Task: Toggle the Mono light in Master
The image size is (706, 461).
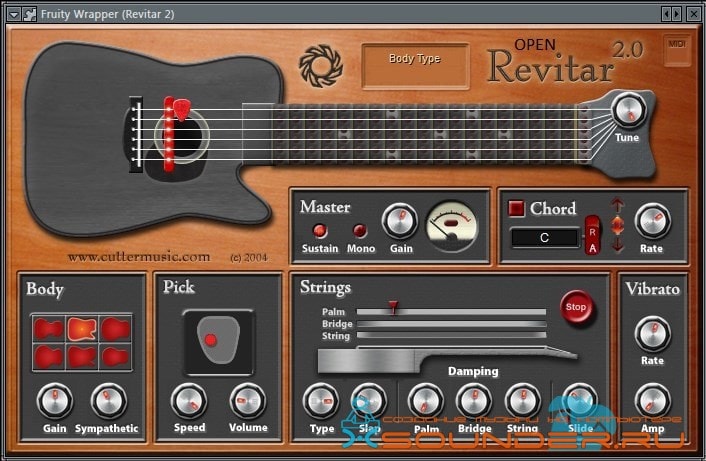Action: coord(359,230)
